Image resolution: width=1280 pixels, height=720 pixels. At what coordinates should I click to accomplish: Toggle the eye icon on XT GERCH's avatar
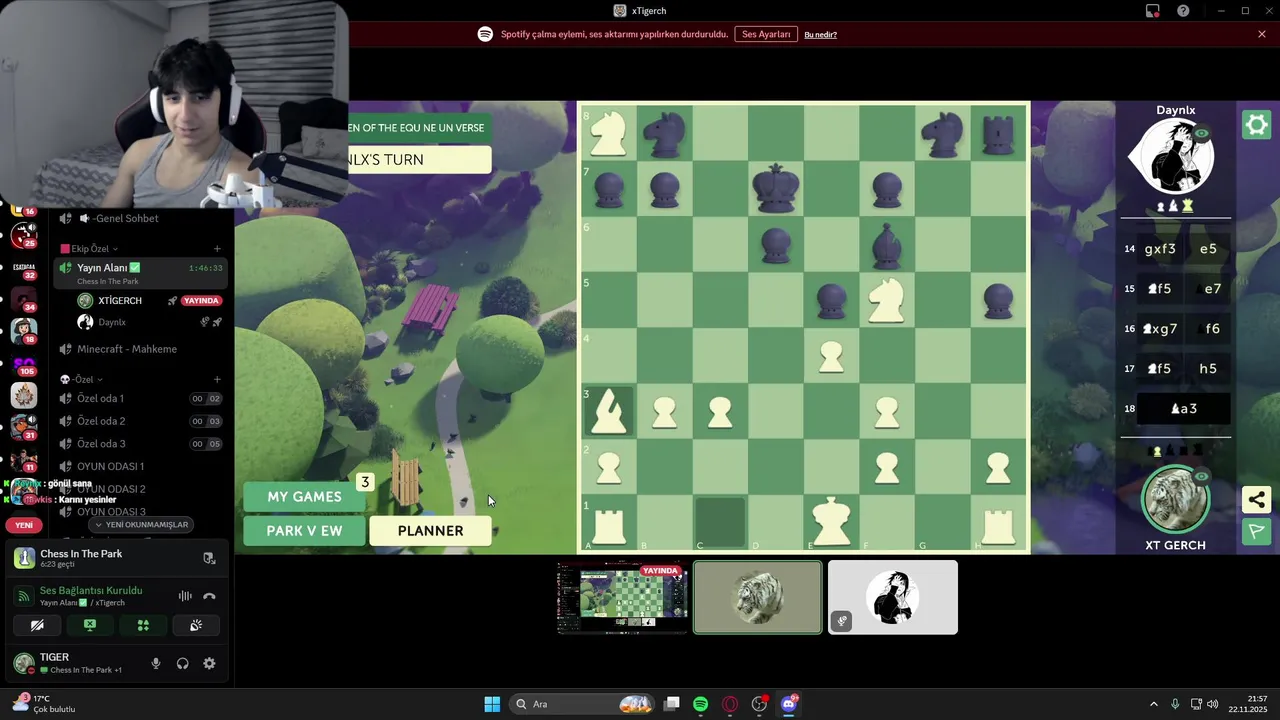pos(1201,477)
